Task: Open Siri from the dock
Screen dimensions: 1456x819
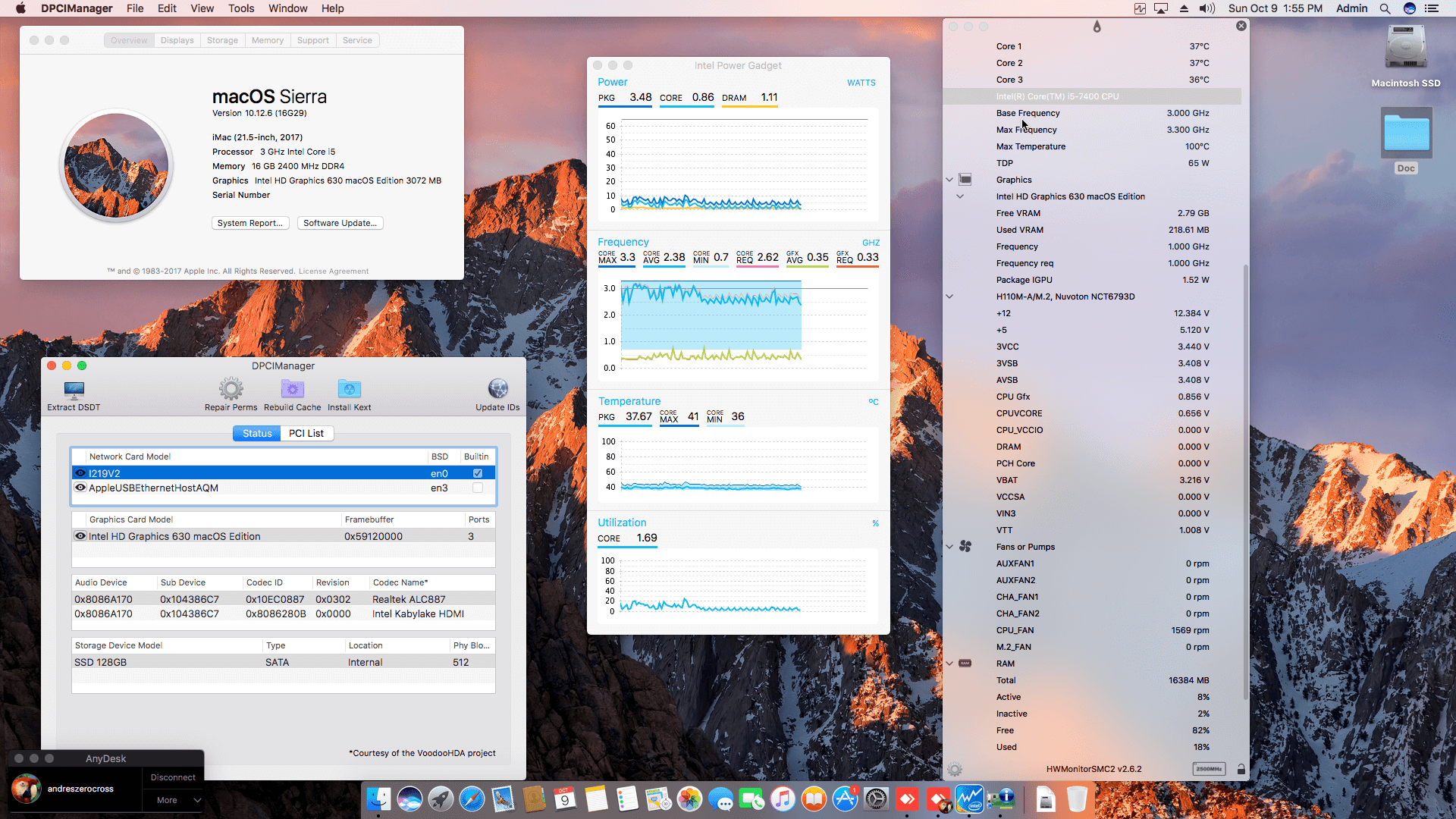Action: coord(409,799)
